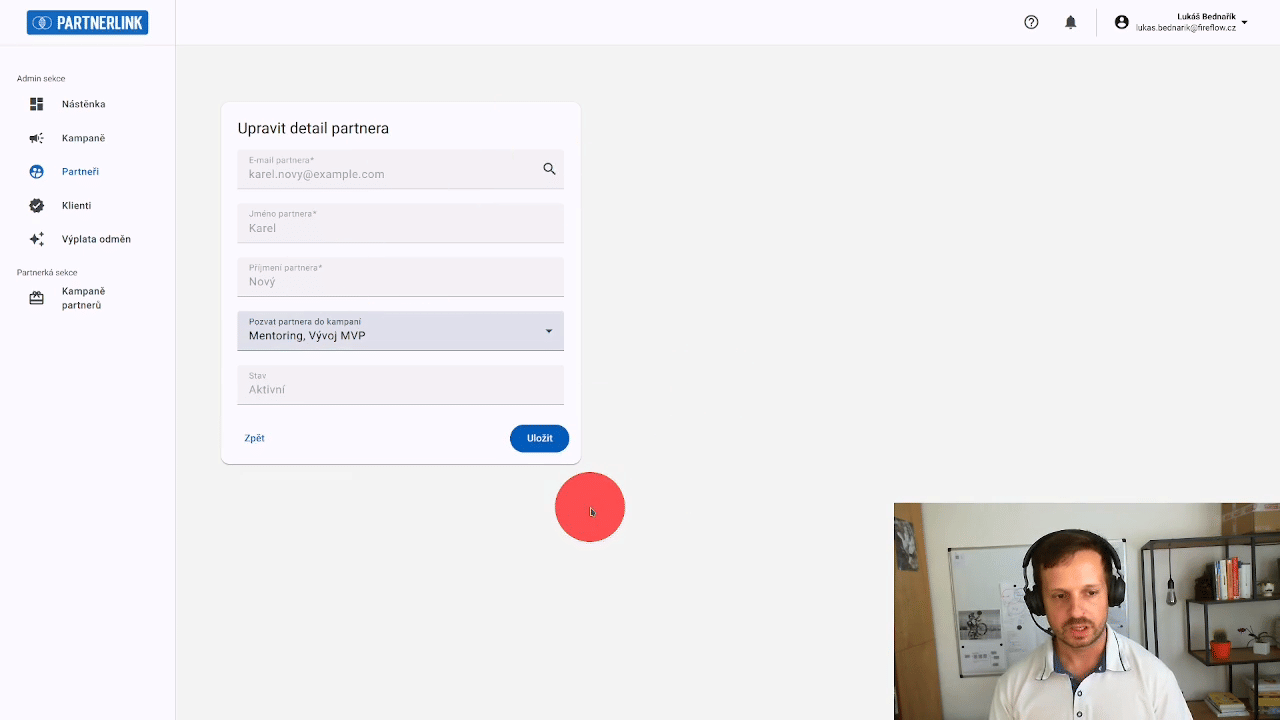
Task: Click the Kampaně megaphone icon
Action: tap(37, 138)
